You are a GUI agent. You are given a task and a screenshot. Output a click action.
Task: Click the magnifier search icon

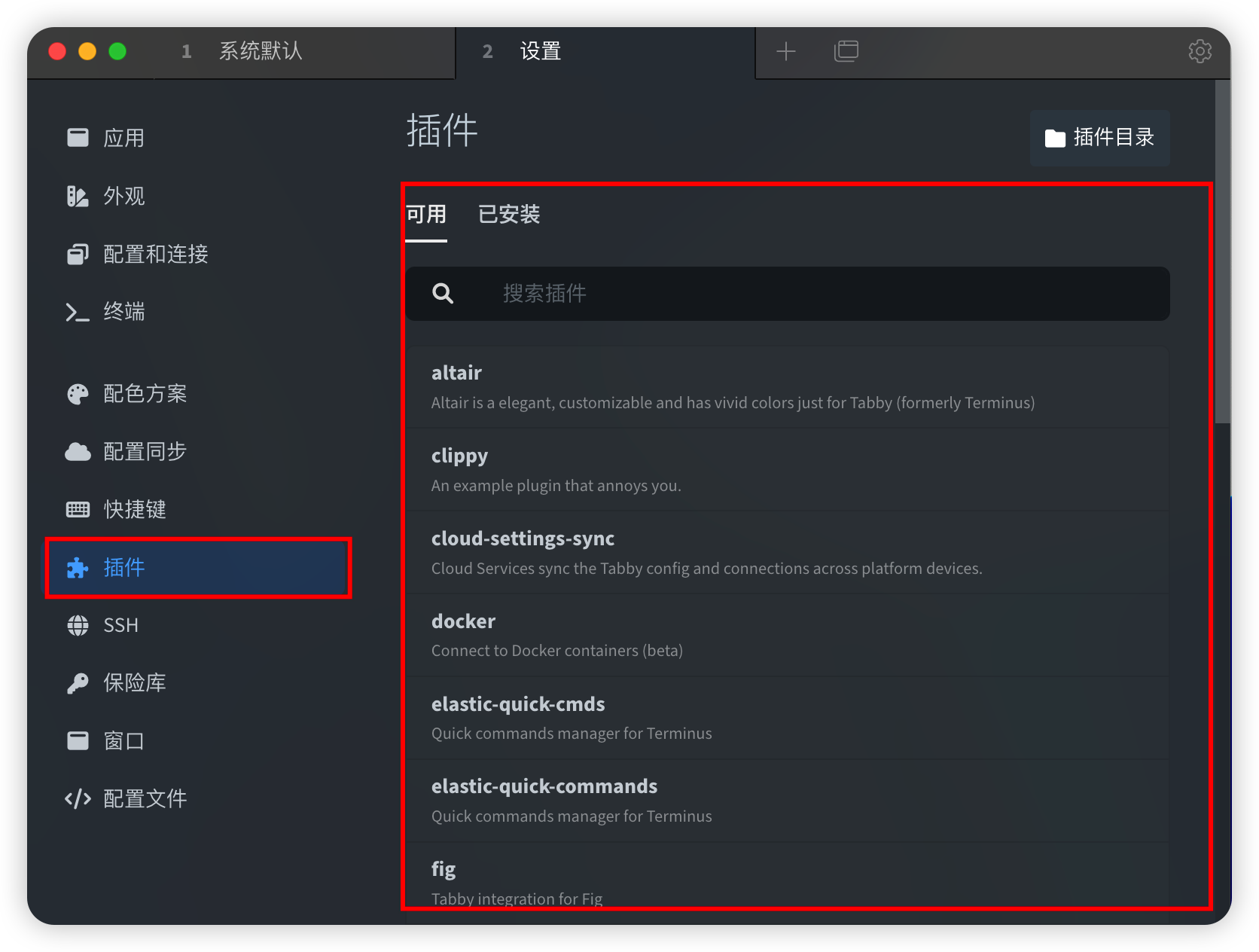[x=443, y=294]
